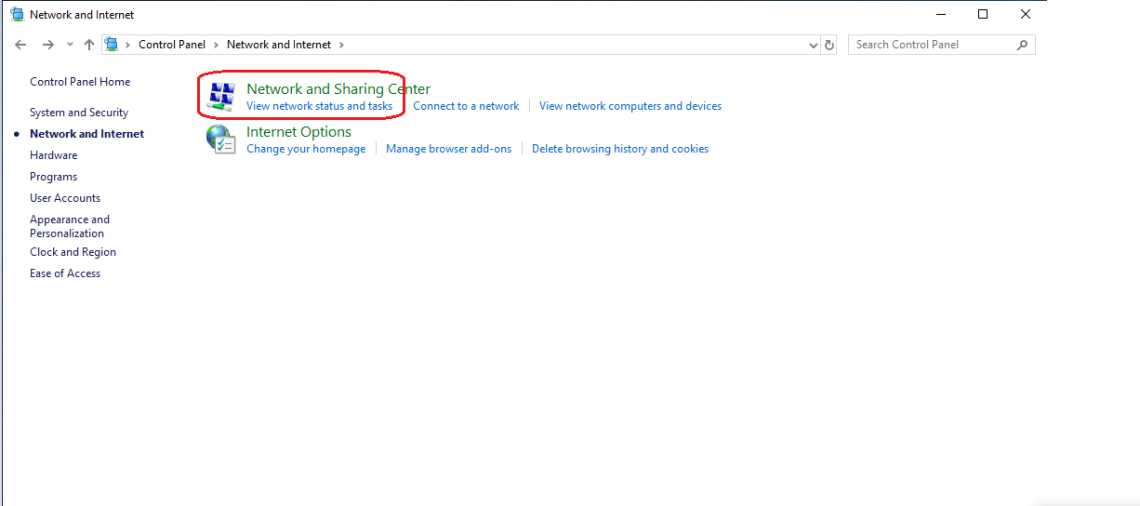Select System and Security in sidebar
Image resolution: width=1140 pixels, height=506 pixels.
click(79, 112)
